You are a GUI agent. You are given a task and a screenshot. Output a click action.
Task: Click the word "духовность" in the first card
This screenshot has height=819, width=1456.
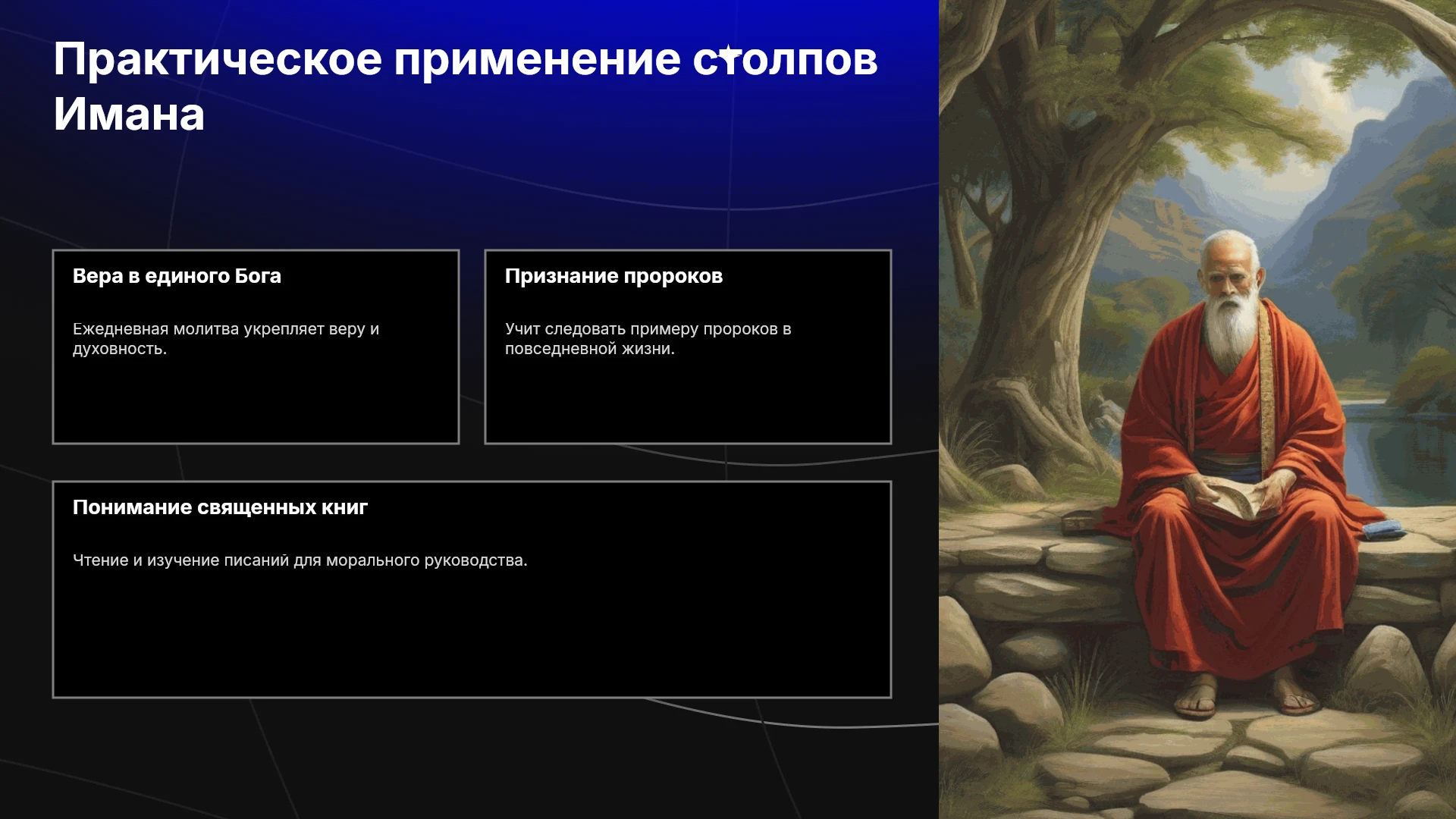click(x=118, y=349)
